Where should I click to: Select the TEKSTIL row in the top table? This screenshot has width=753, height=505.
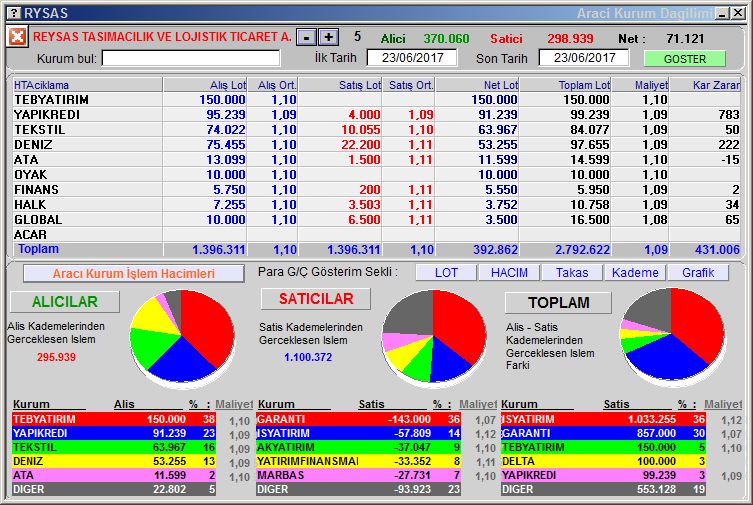[x=376, y=130]
